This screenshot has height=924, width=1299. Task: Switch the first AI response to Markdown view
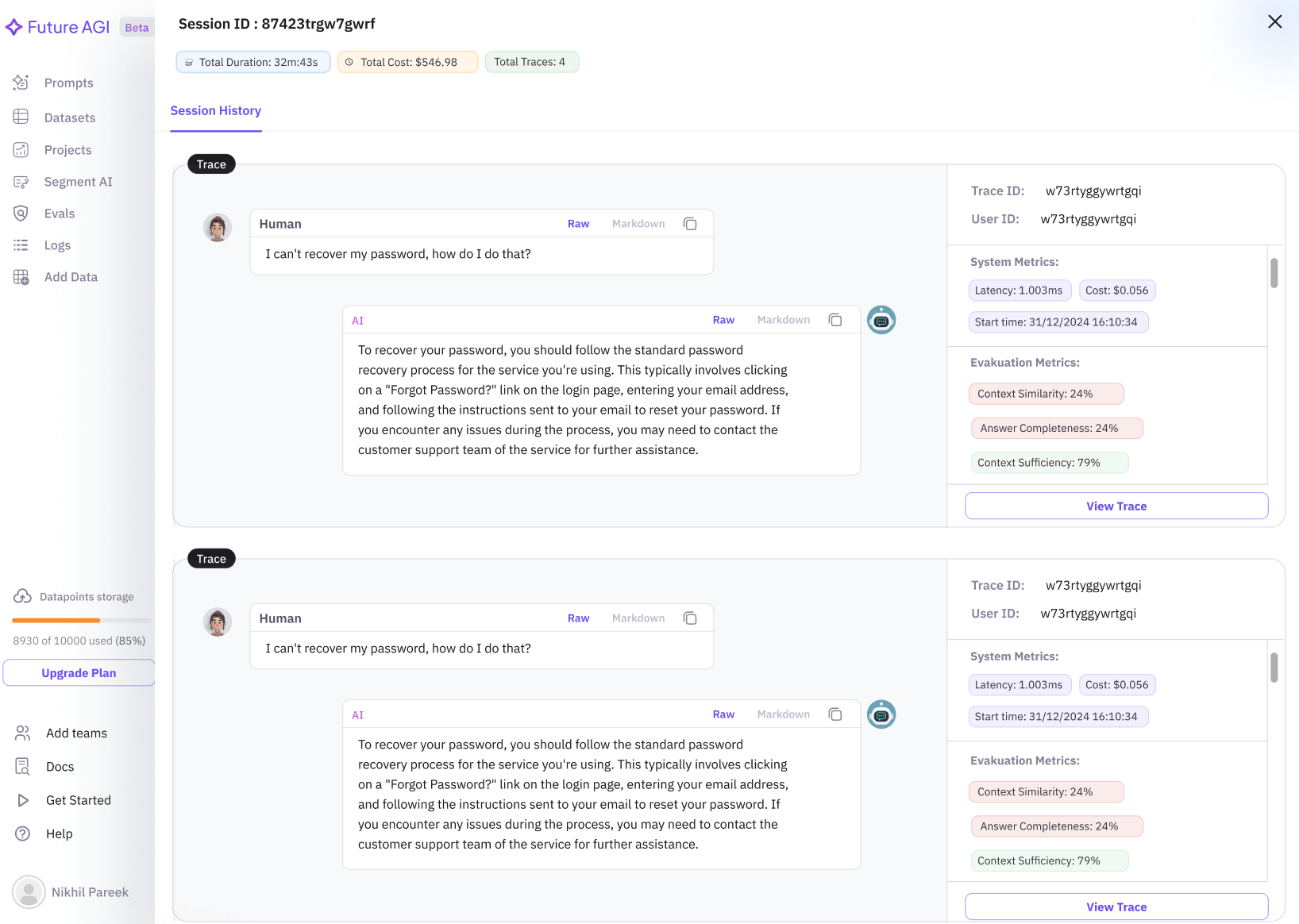coord(783,319)
